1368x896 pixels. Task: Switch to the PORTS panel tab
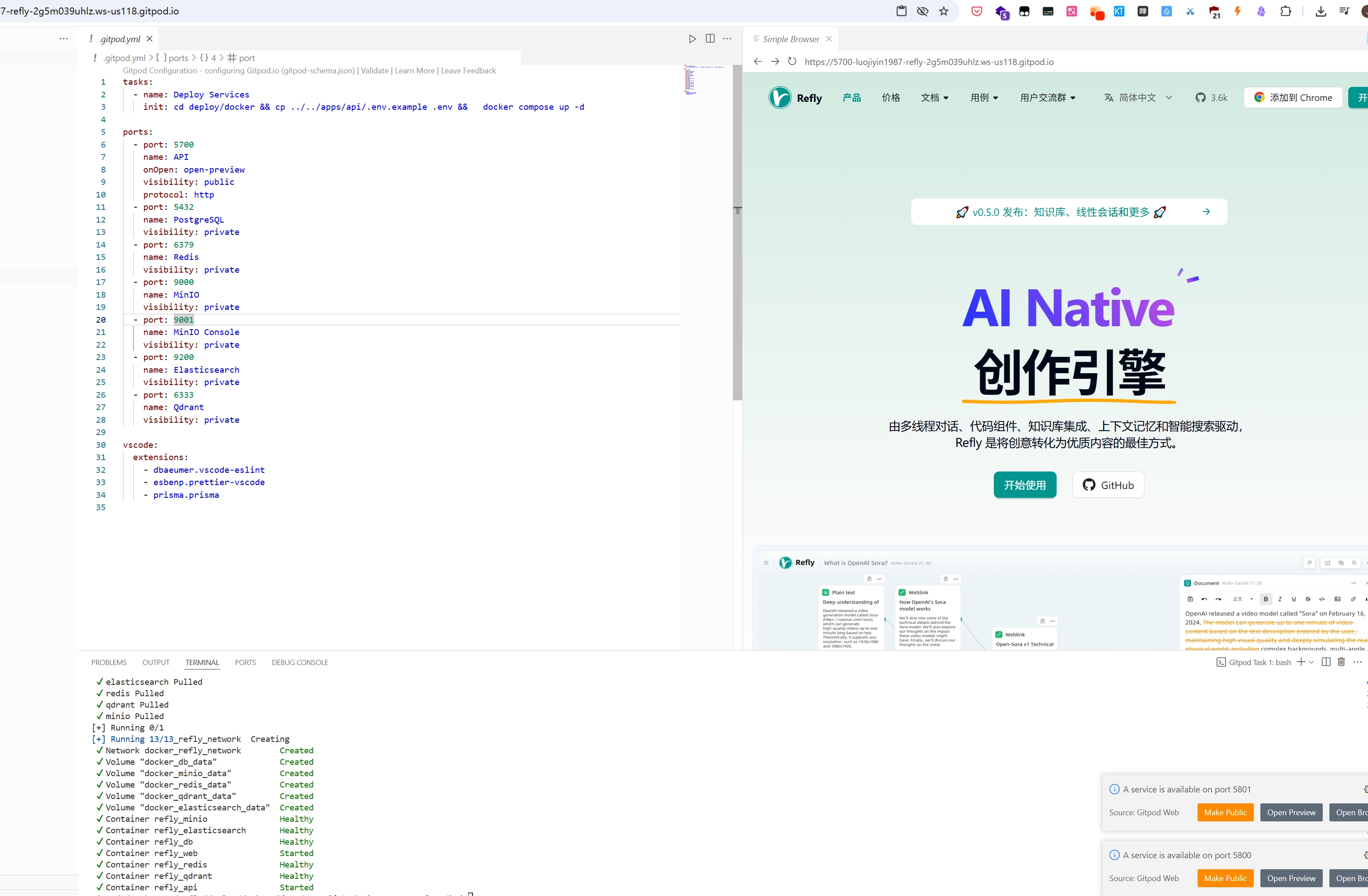[245, 662]
